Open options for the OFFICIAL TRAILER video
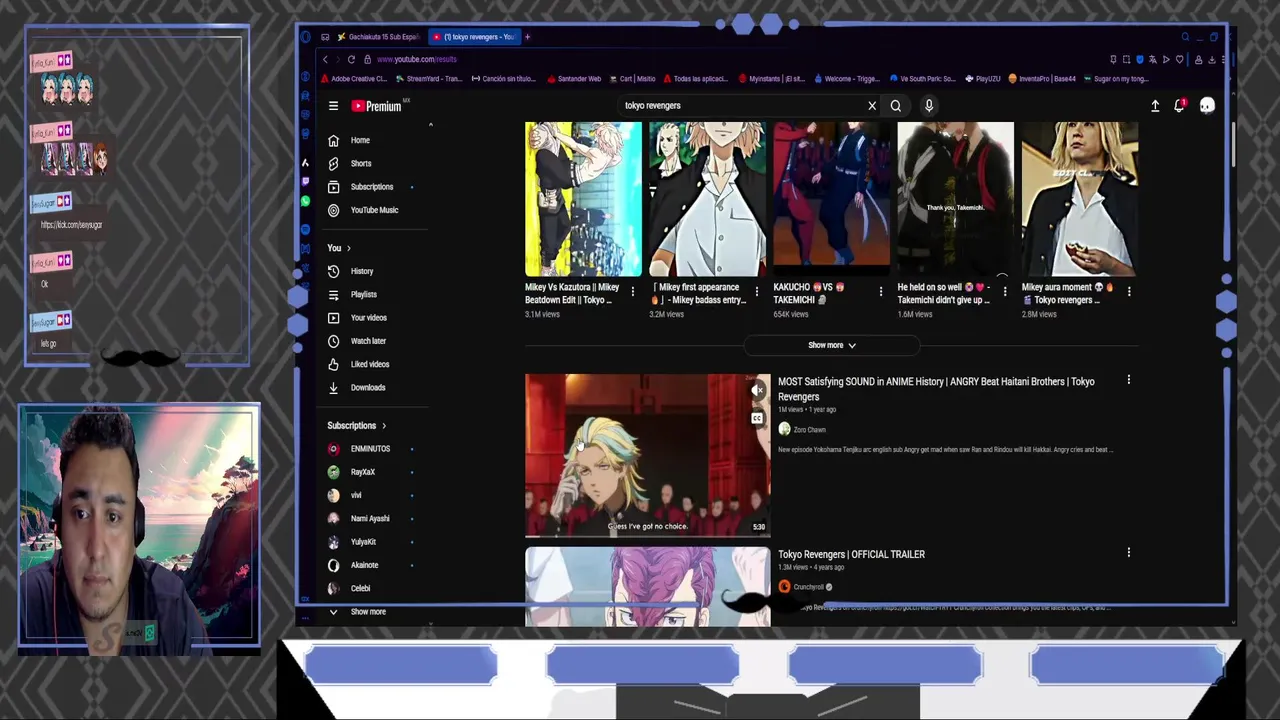Image resolution: width=1280 pixels, height=720 pixels. coord(1129,552)
